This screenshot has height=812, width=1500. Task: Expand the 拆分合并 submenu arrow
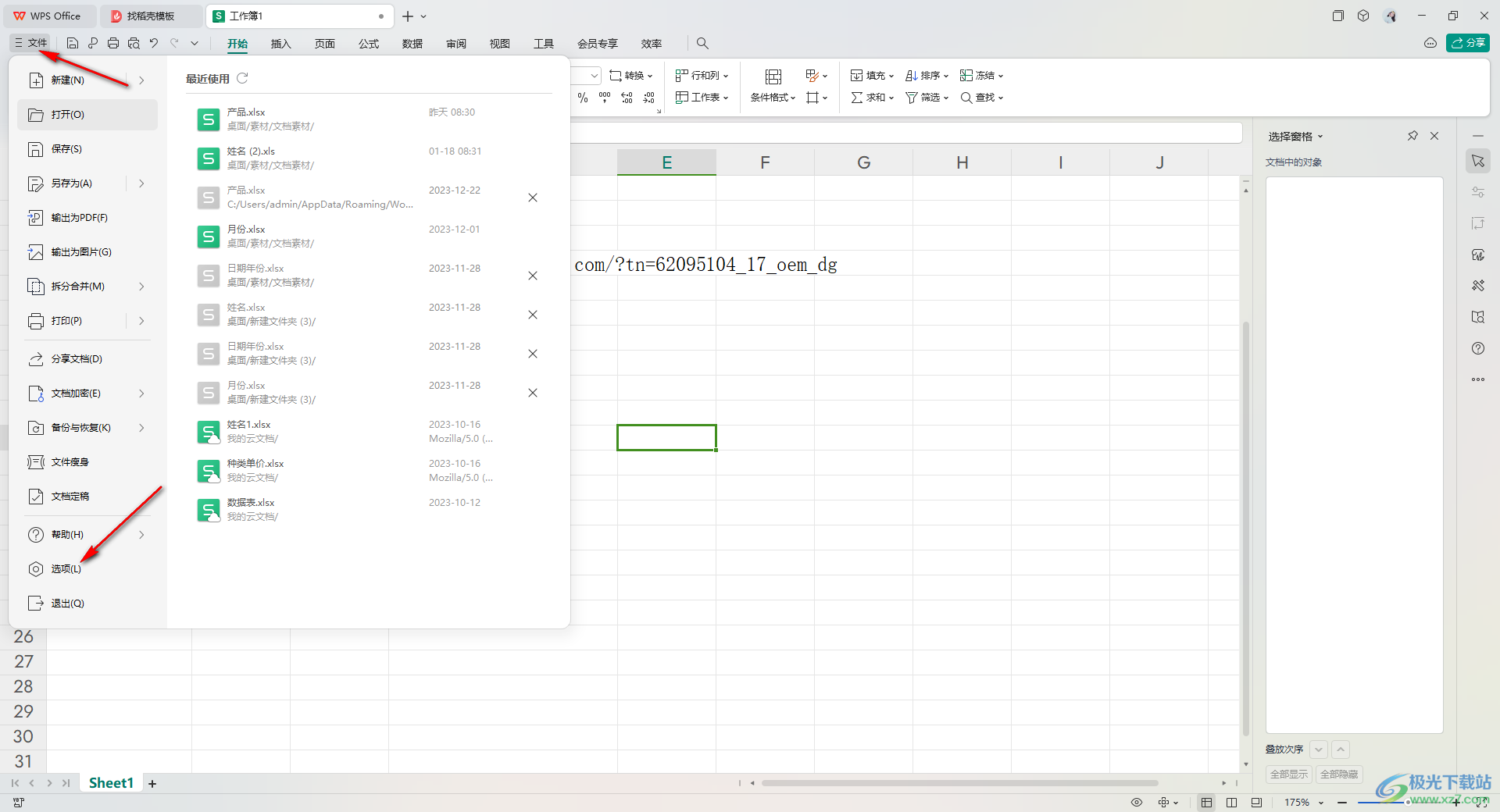point(141,287)
